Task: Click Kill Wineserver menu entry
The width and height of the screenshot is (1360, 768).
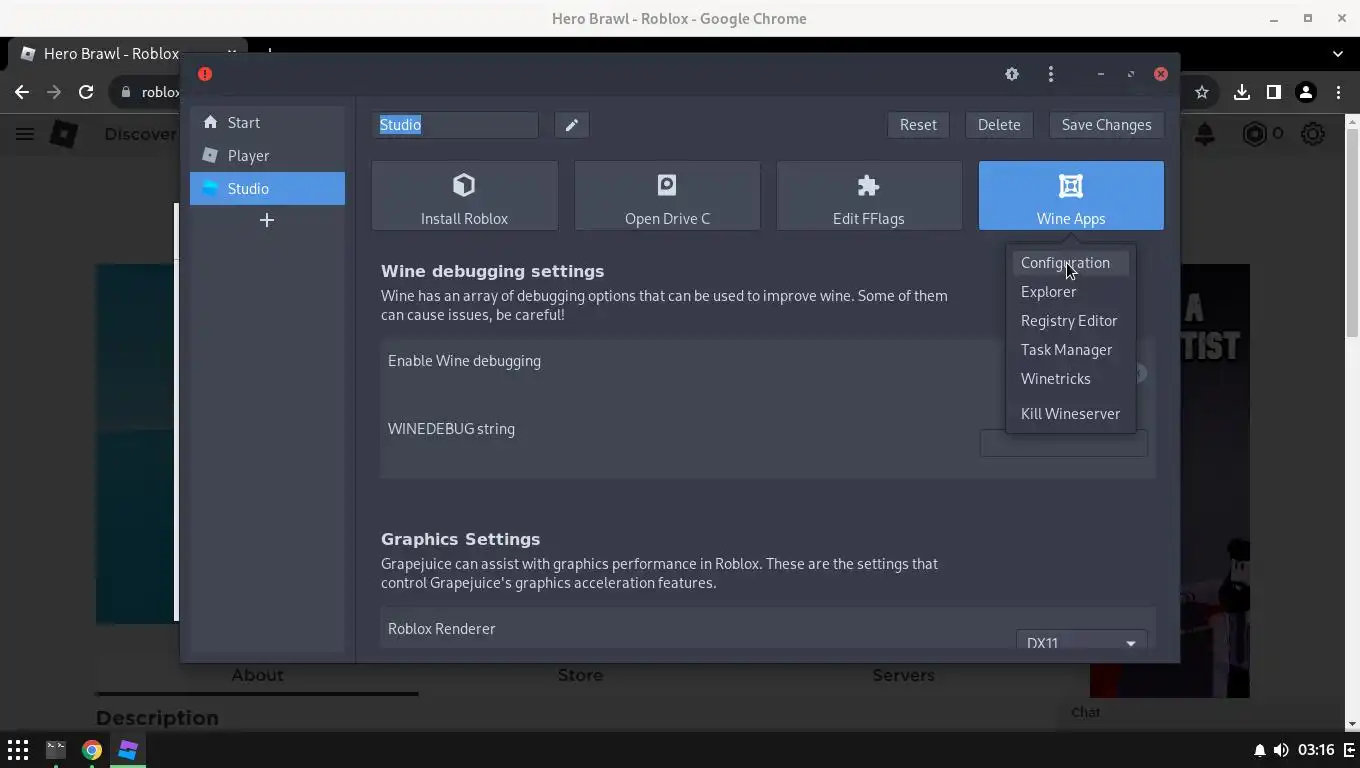Action: pyautogui.click(x=1070, y=414)
